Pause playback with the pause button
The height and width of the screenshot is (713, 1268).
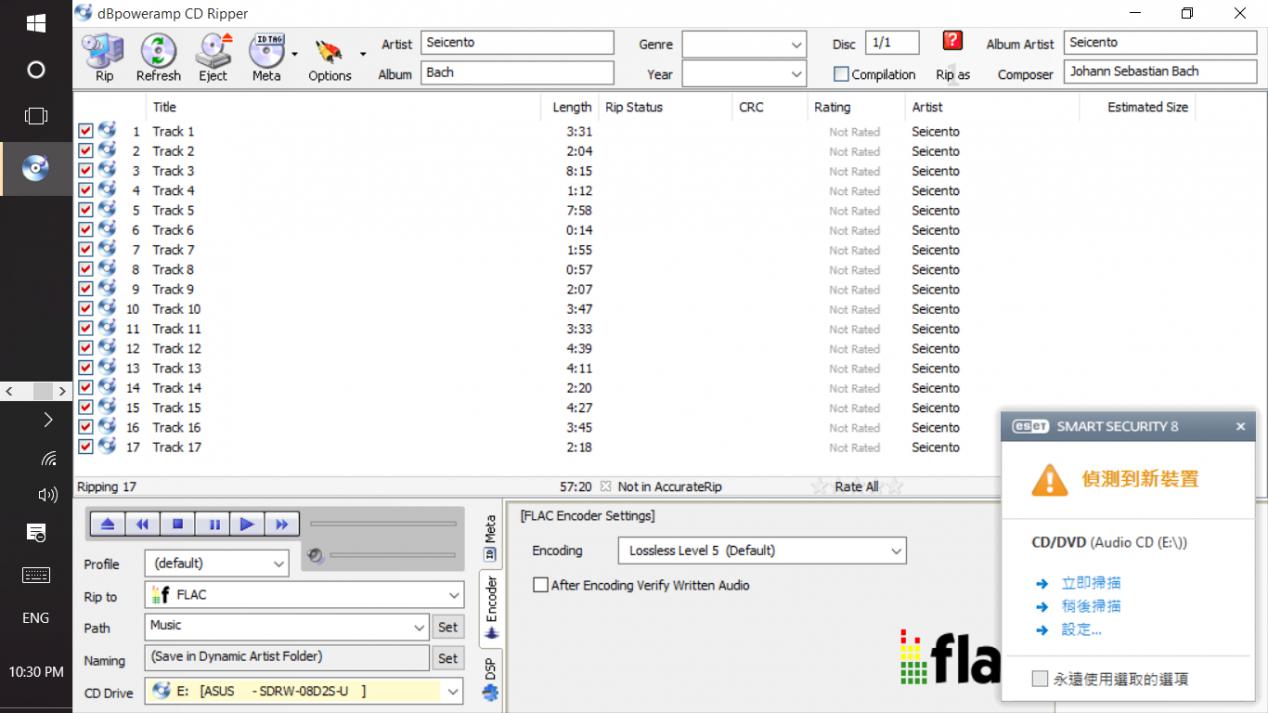(214, 524)
